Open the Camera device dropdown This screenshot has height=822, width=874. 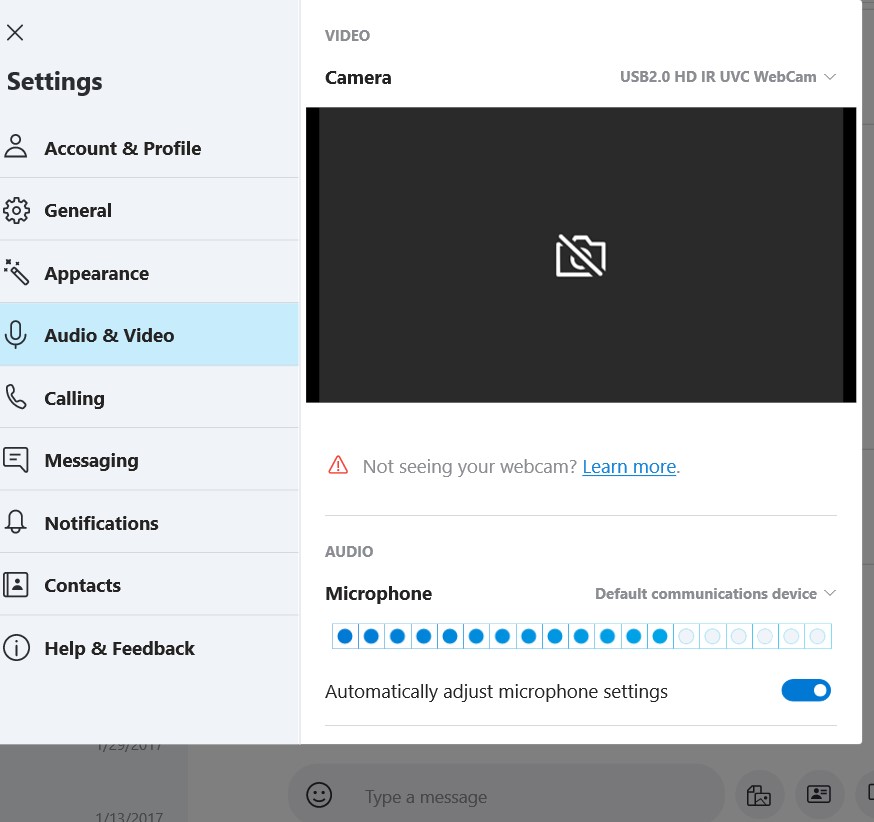point(728,77)
